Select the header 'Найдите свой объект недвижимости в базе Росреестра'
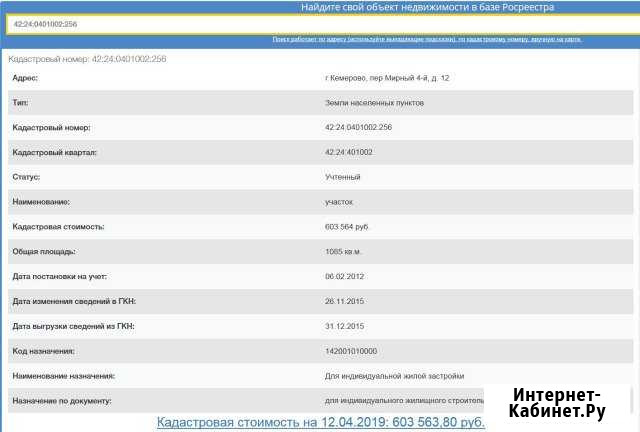The width and height of the screenshot is (640, 432). (427, 7)
